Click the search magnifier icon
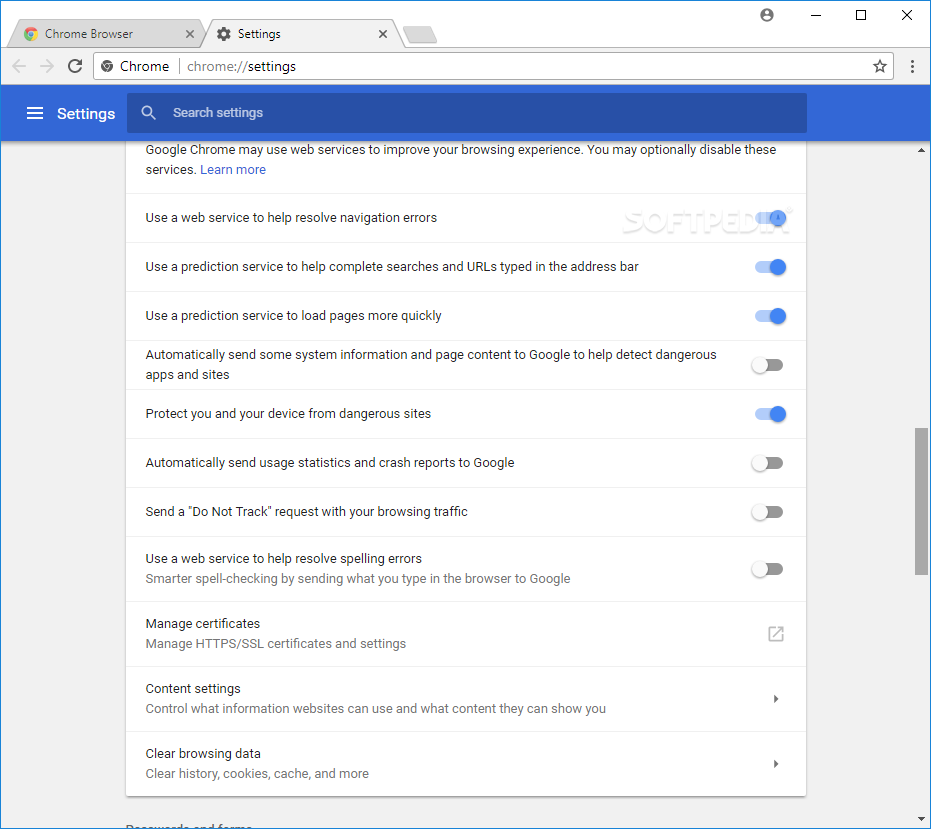Image resolution: width=931 pixels, height=829 pixels. 148,113
